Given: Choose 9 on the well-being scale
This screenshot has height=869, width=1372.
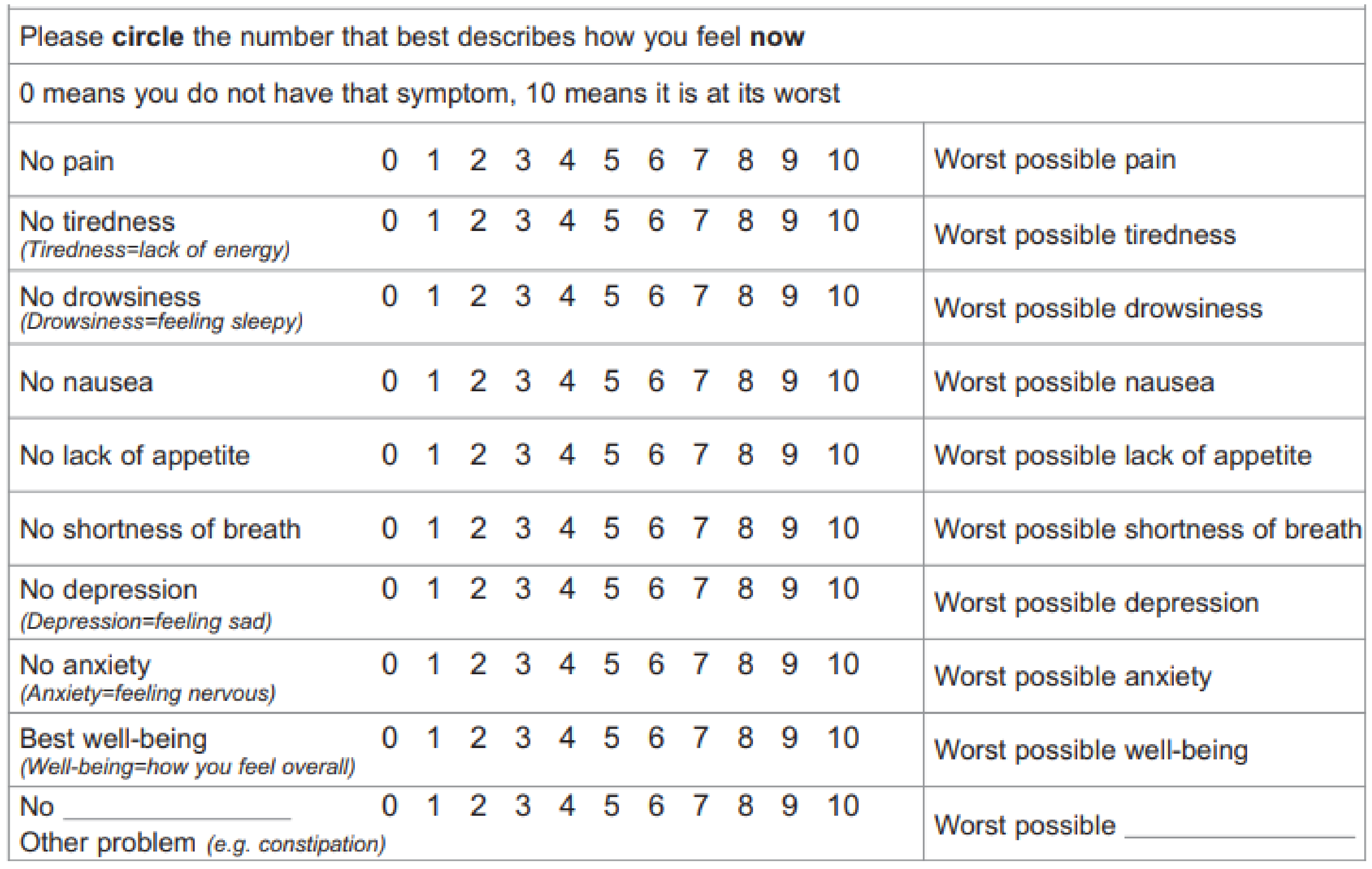Looking at the screenshot, I should 789,738.
